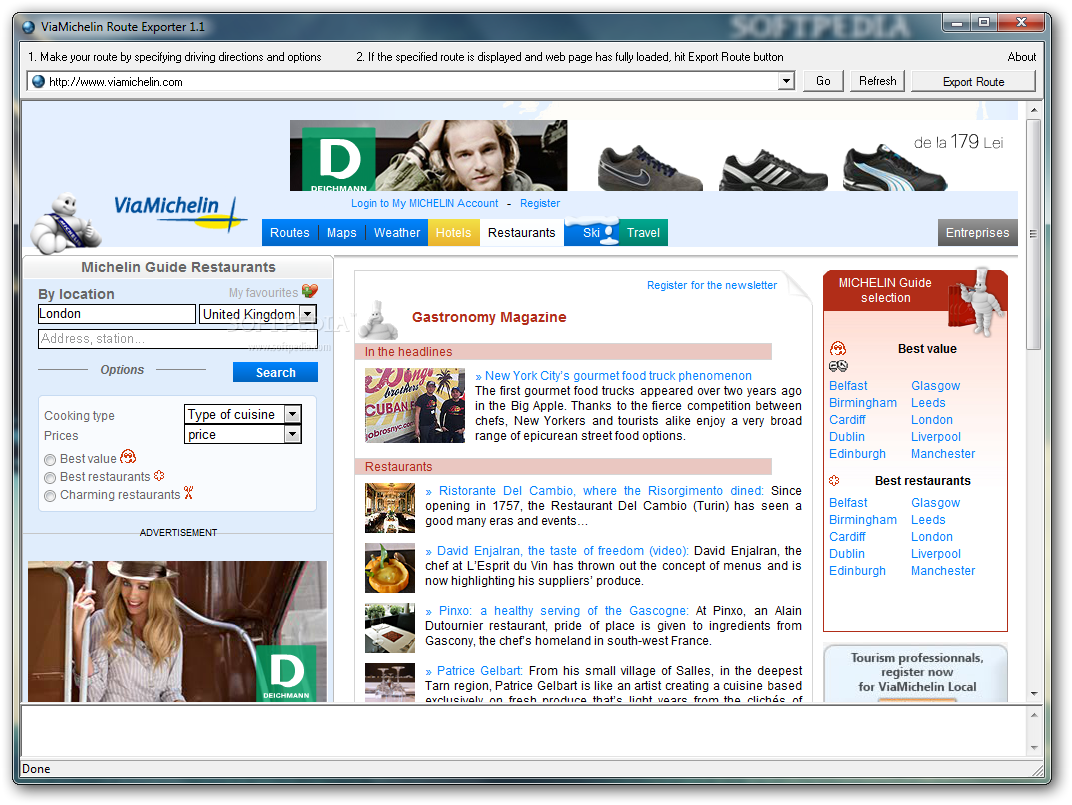Viewport: 1072px width, 805px height.
Task: Click Edinburgh under Best value
Action: 857,453
